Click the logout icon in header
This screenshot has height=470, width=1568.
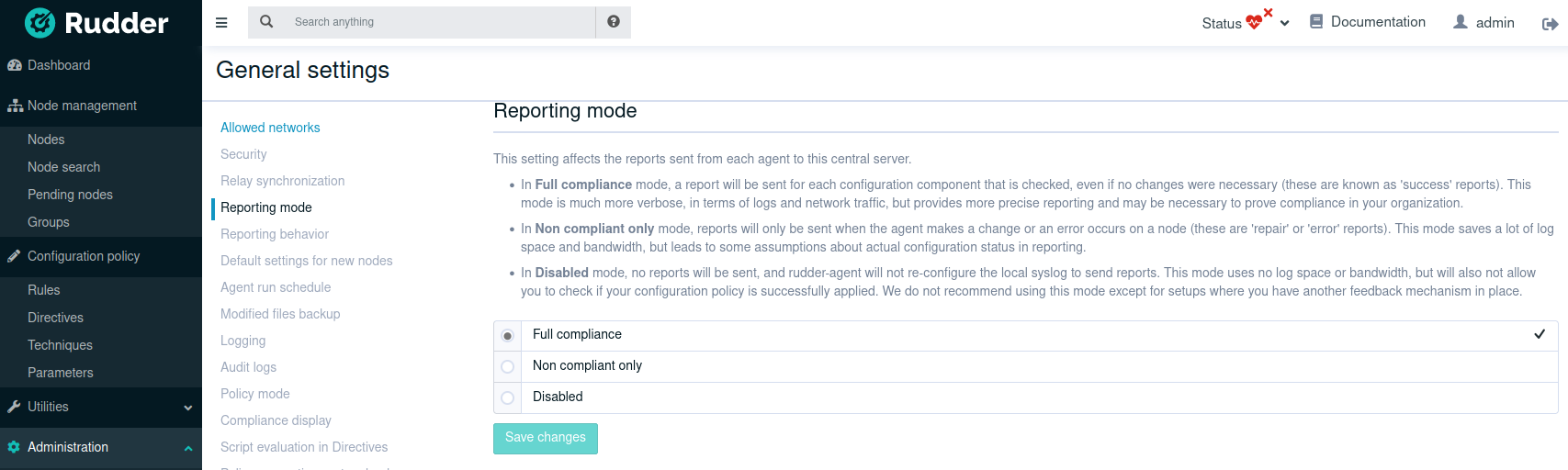coord(1550,24)
